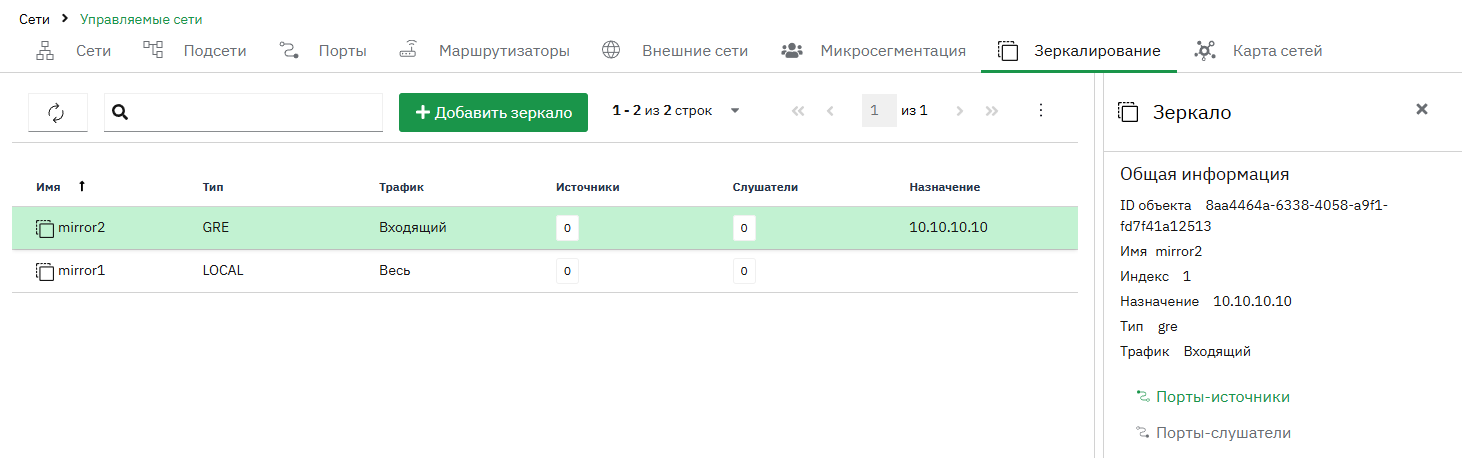Open the Порты tab
The height and width of the screenshot is (458, 1462).
[322, 50]
